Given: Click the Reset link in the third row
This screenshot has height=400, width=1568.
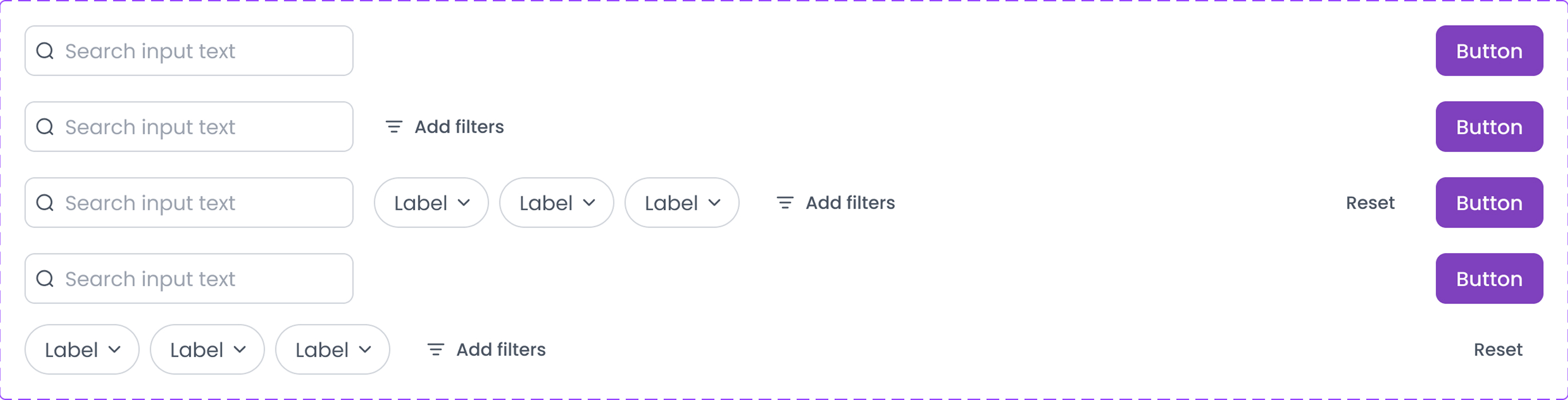Looking at the screenshot, I should click(1370, 203).
